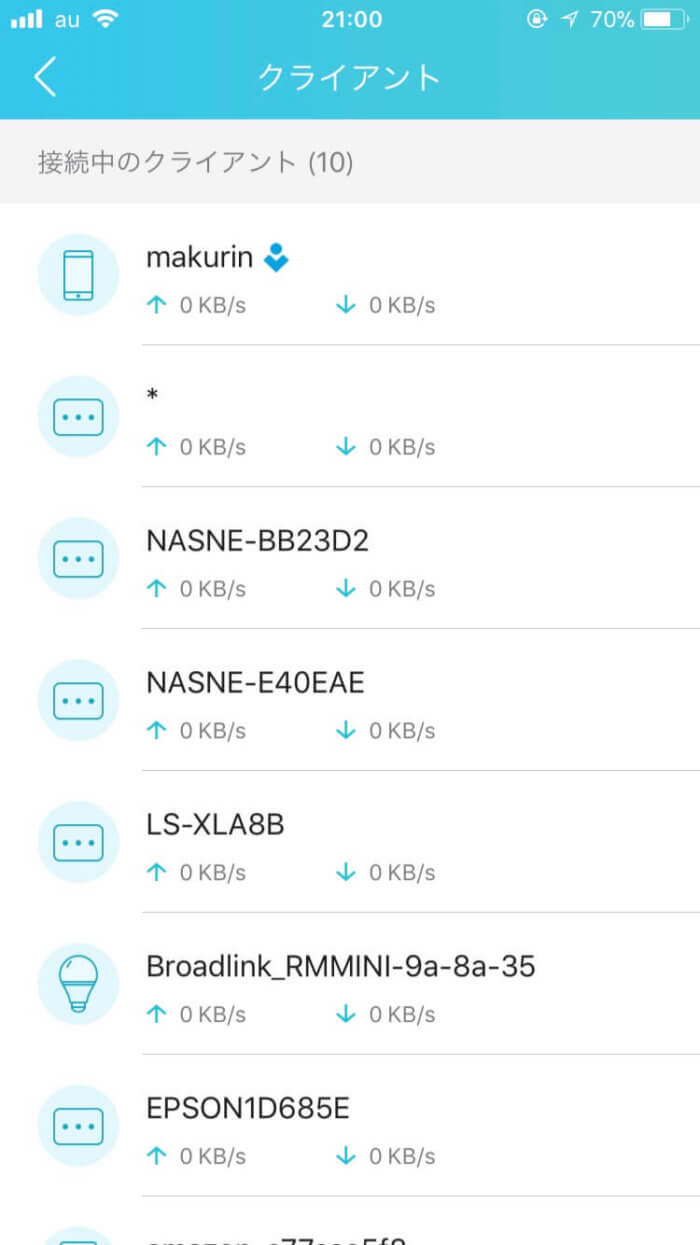Open the EPSON1D685E client details
The height and width of the screenshot is (1245, 700).
(x=350, y=1127)
